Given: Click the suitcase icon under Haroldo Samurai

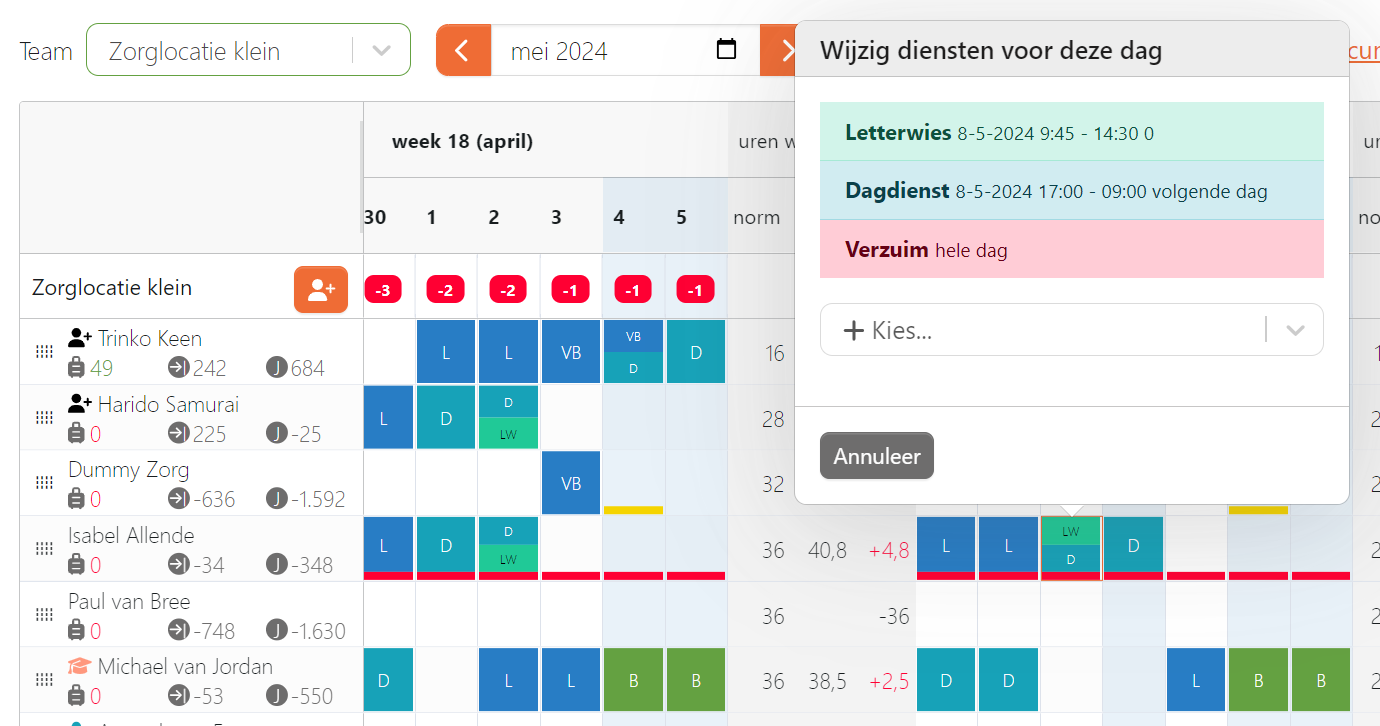Looking at the screenshot, I should [x=76, y=434].
